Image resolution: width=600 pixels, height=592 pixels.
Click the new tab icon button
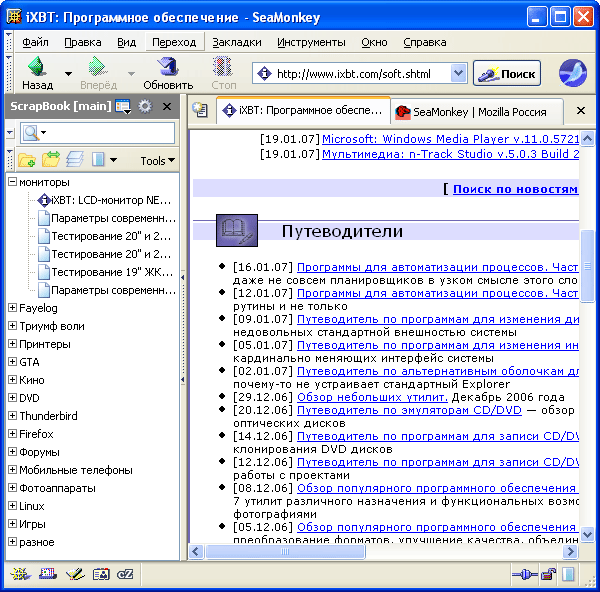(200, 110)
